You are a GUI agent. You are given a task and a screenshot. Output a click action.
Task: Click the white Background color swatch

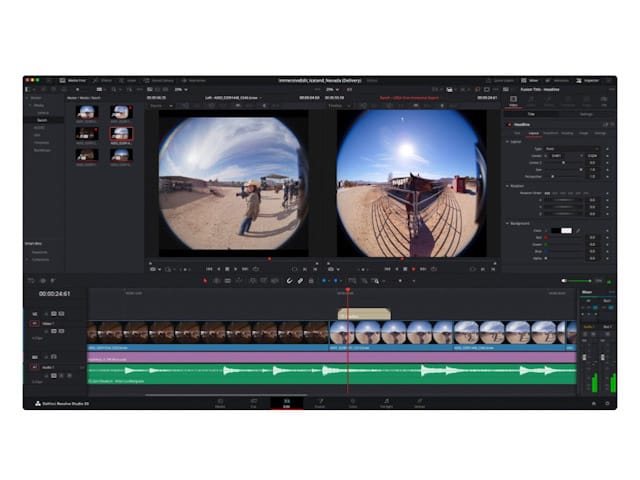click(x=567, y=231)
